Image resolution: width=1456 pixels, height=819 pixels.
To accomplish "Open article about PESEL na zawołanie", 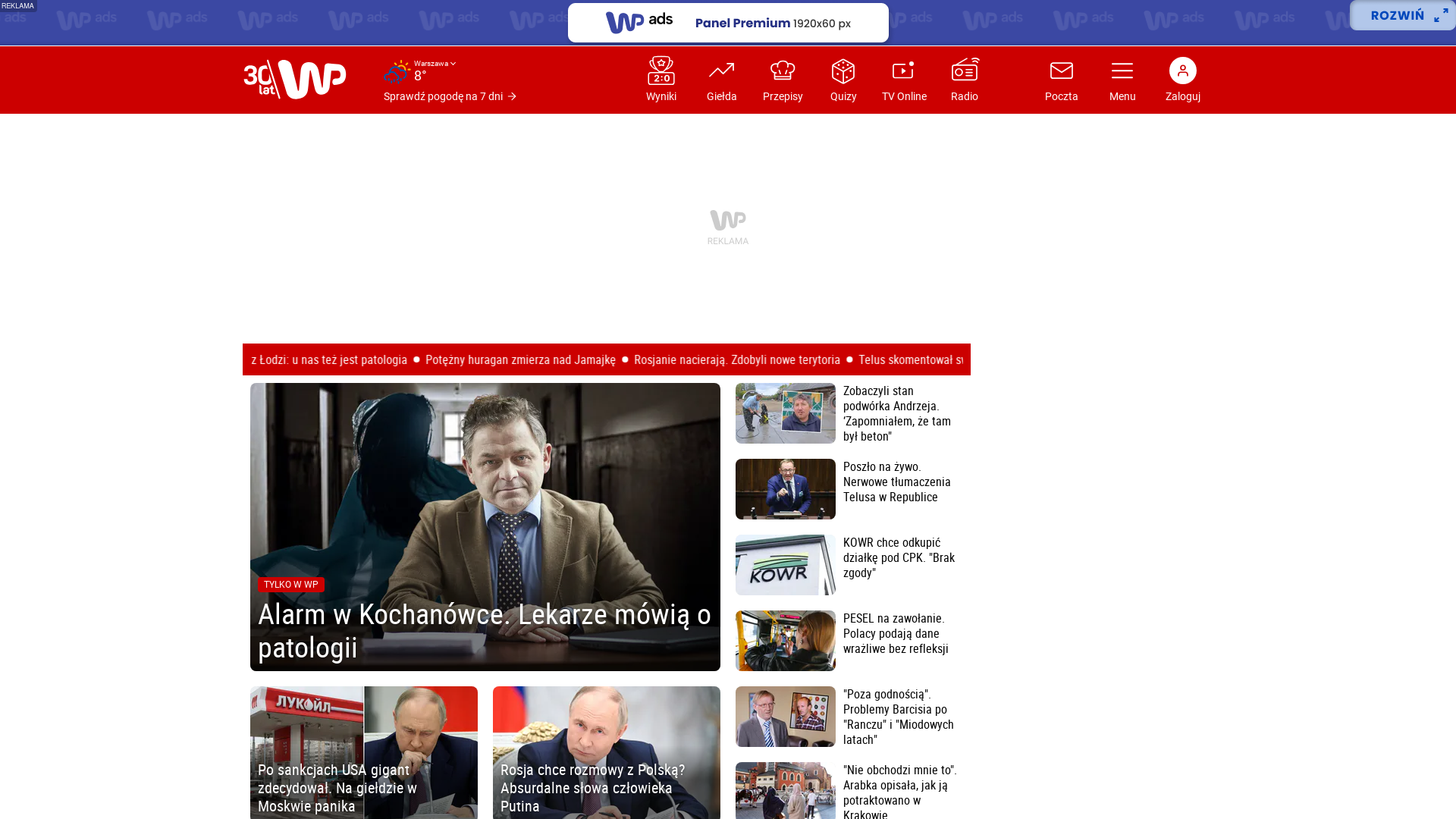I will (896, 633).
